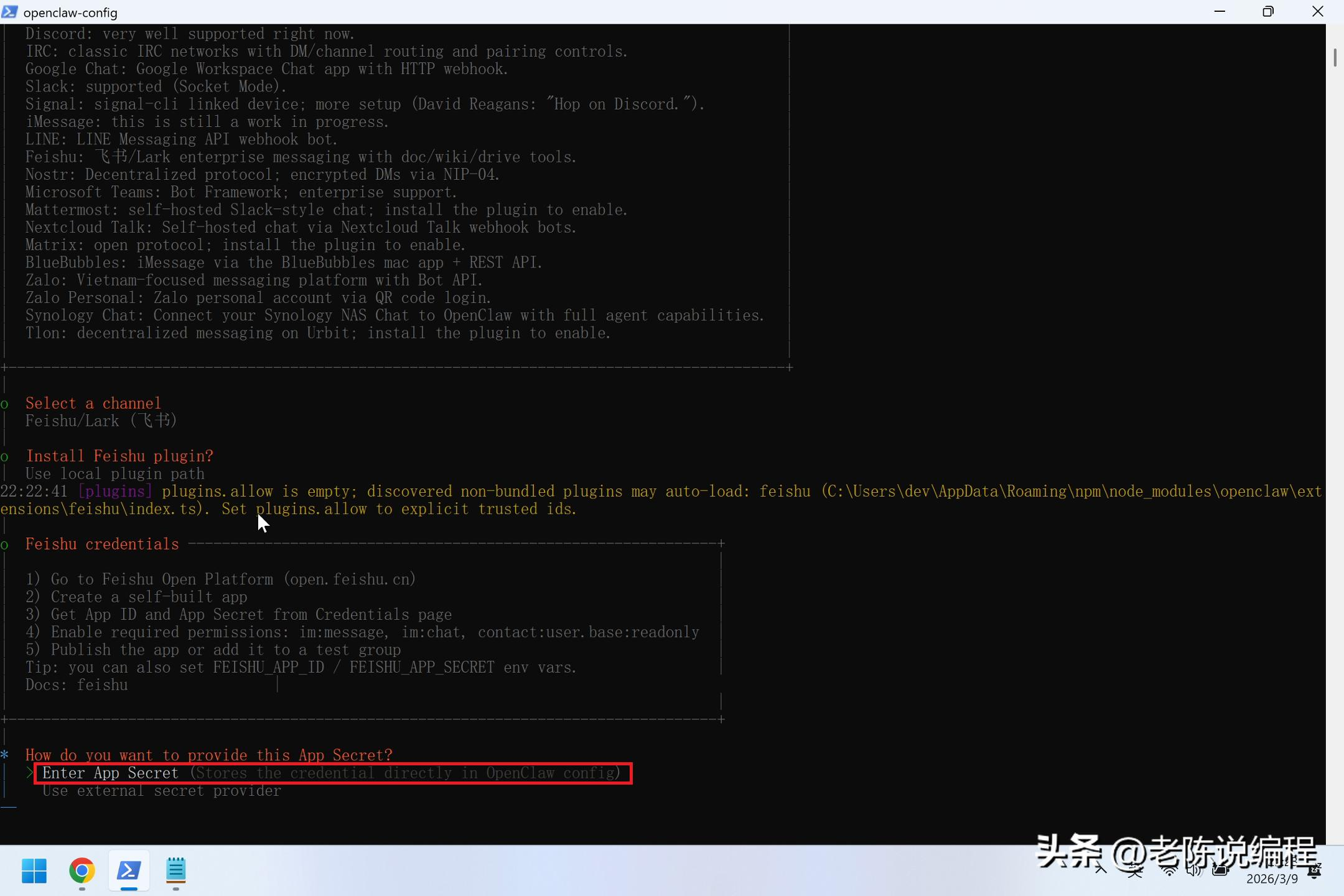Select the "Enter App Secret" option
Image resolution: width=1344 pixels, height=896 pixels.
click(110, 773)
